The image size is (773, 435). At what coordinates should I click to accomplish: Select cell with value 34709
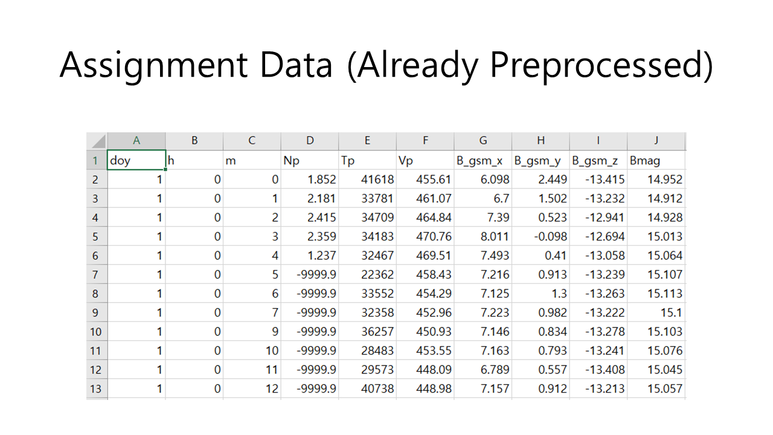point(367,218)
